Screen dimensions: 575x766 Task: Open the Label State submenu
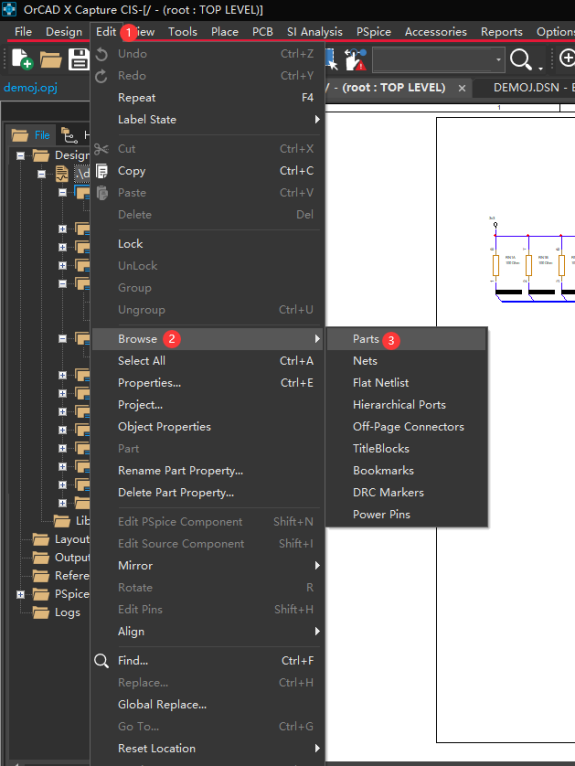pos(208,120)
